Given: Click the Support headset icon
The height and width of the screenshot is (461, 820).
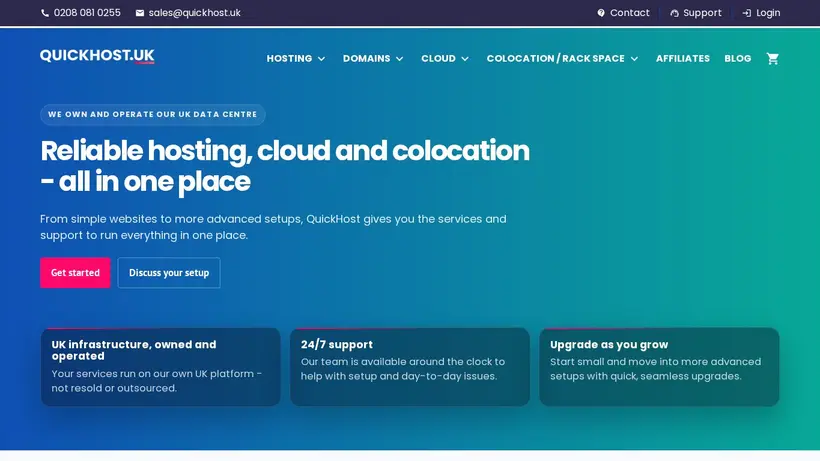Looking at the screenshot, I should pyautogui.click(x=675, y=13).
